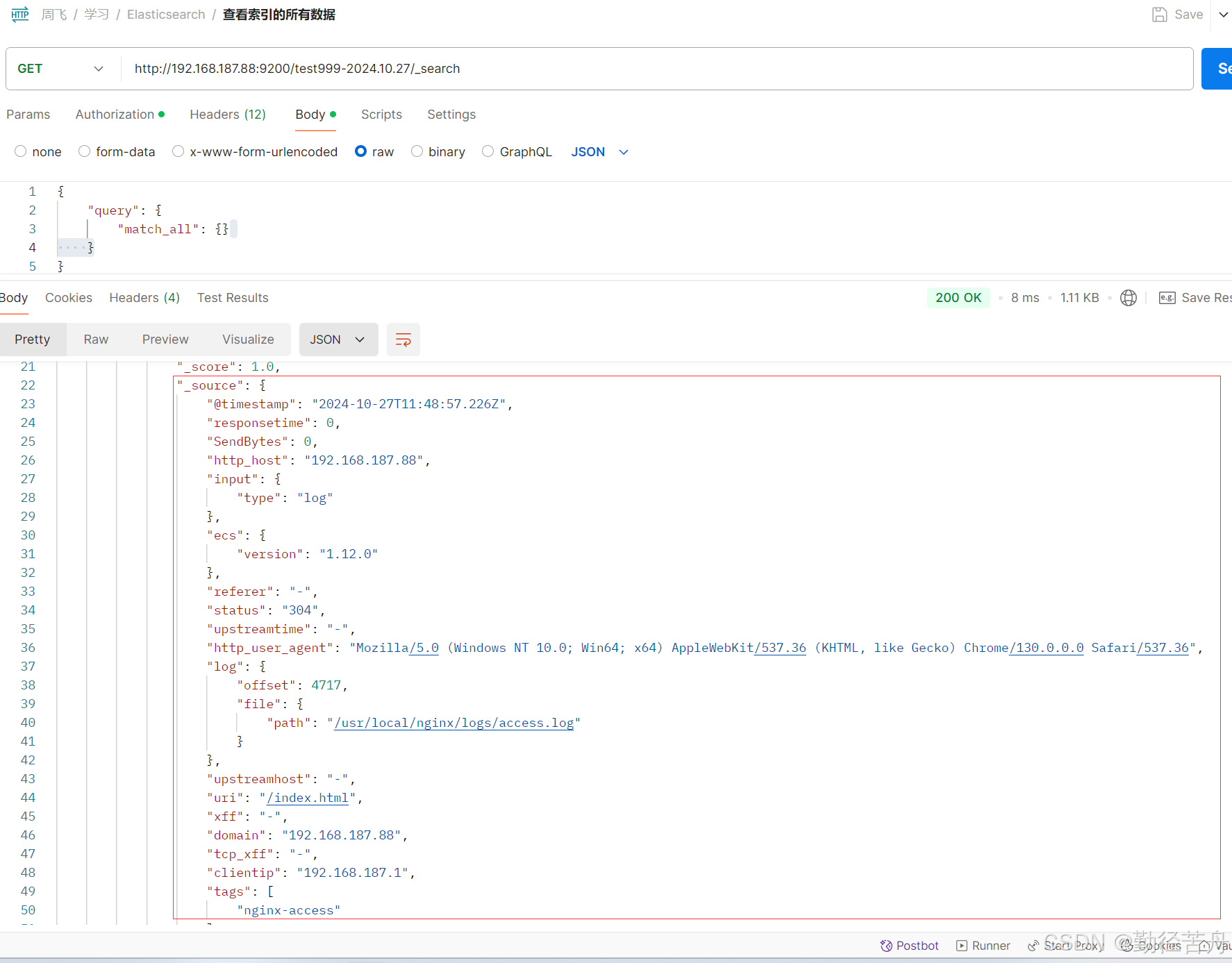The width and height of the screenshot is (1232, 963).
Task: Click the Elasticsearch breadcrumb folder
Action: coord(166,15)
